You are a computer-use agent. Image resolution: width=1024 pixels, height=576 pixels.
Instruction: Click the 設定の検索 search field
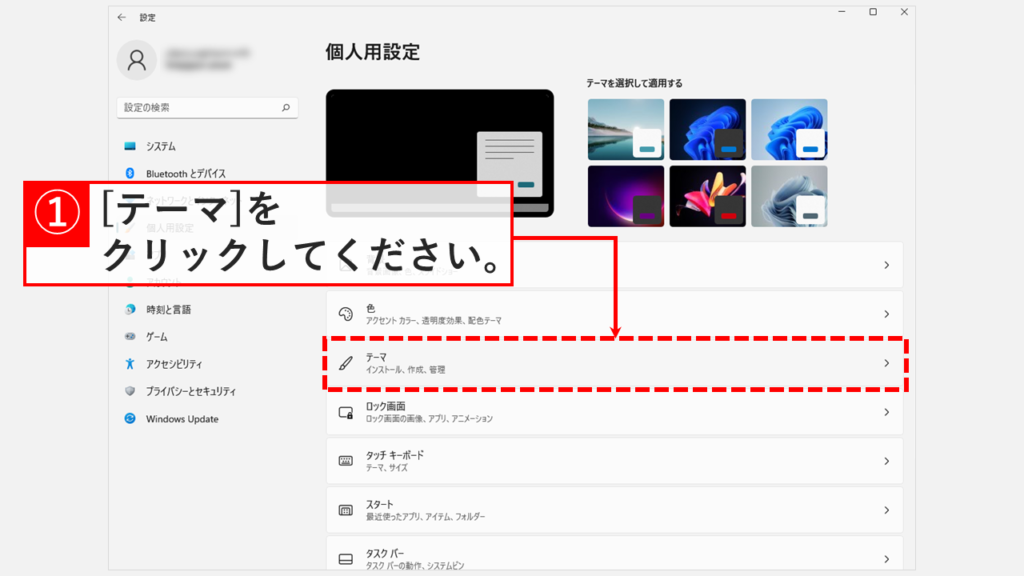point(198,107)
